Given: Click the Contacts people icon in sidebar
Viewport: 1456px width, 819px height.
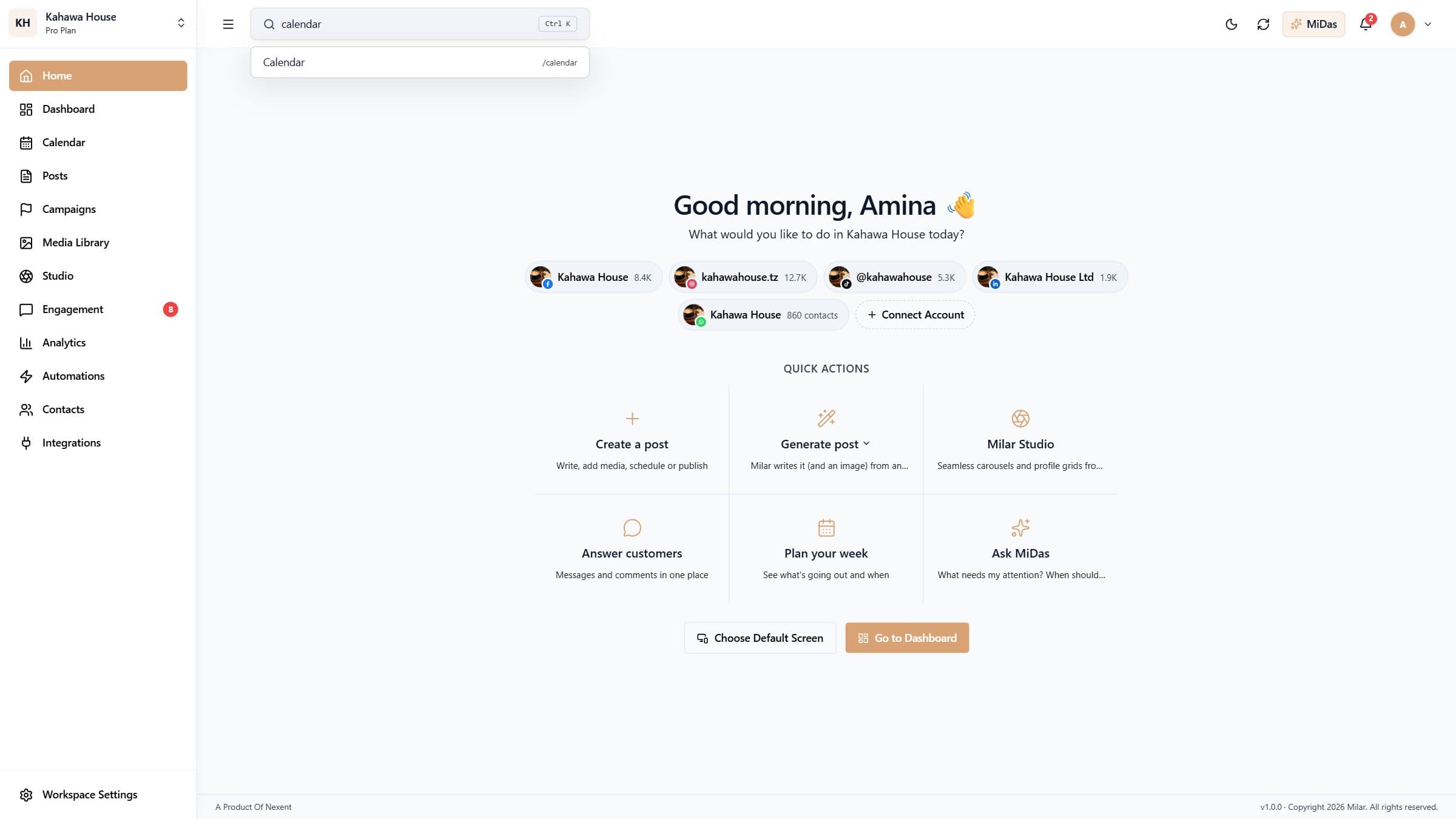Looking at the screenshot, I should pos(26,409).
